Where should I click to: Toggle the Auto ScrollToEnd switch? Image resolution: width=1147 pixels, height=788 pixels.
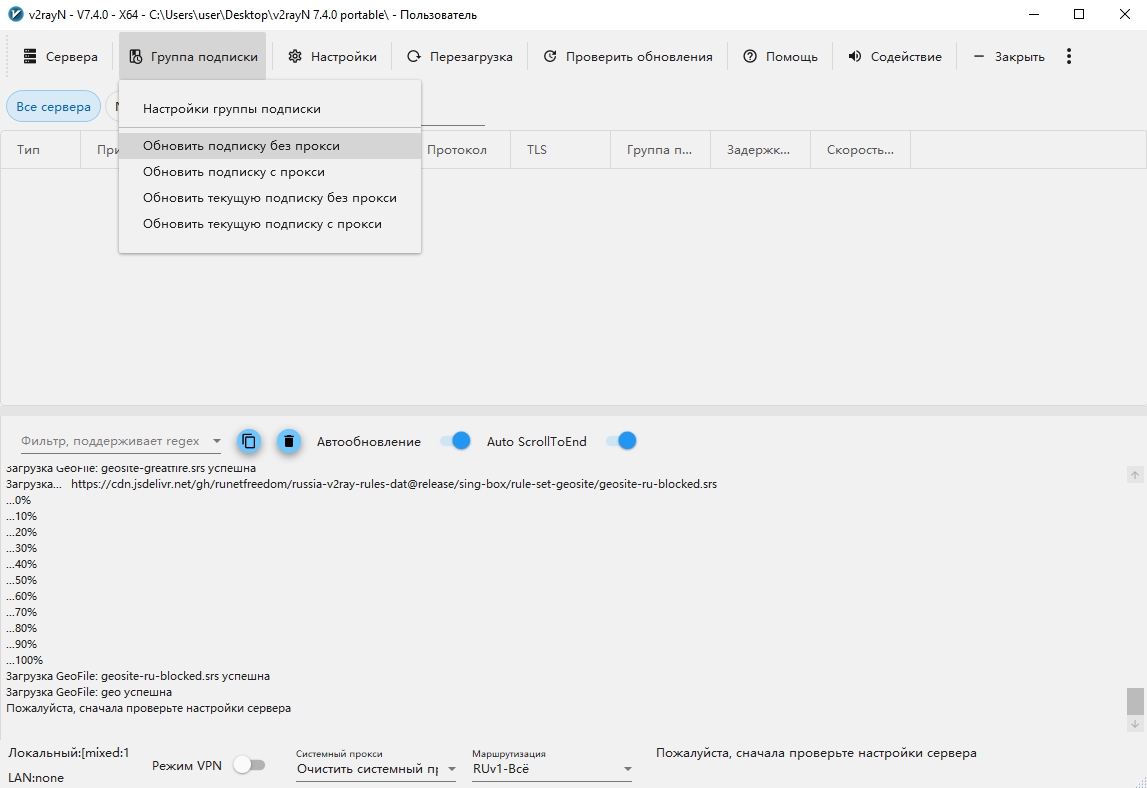tap(622, 441)
